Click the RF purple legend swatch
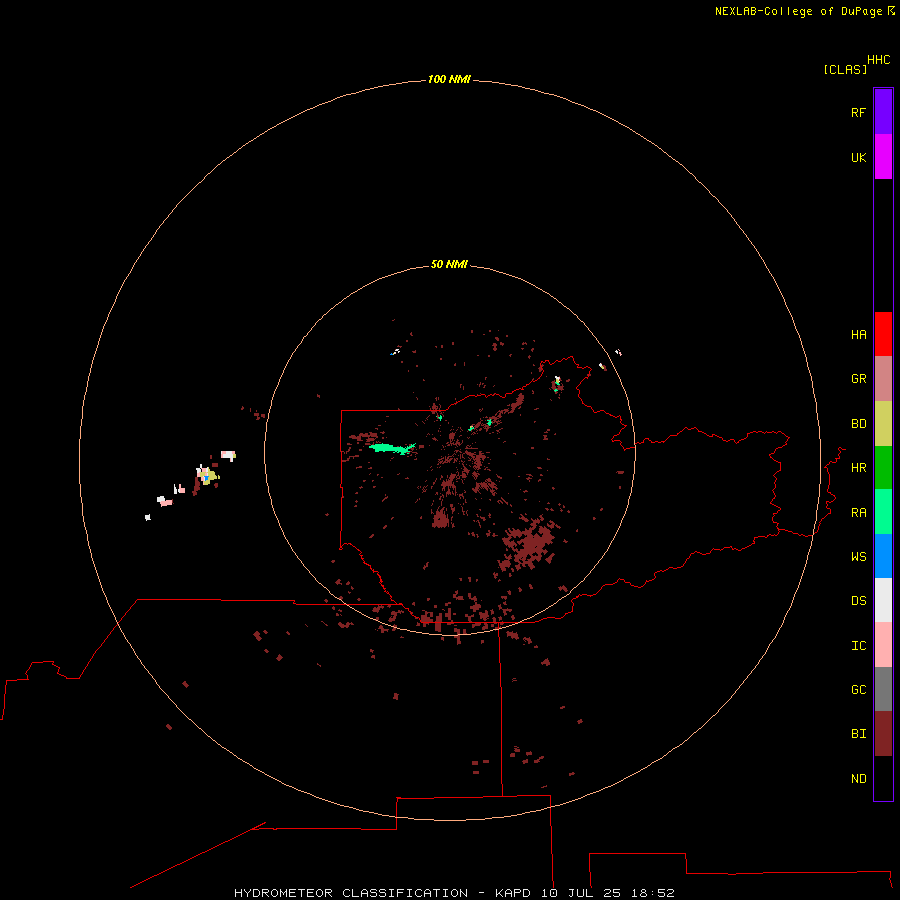 (x=883, y=112)
